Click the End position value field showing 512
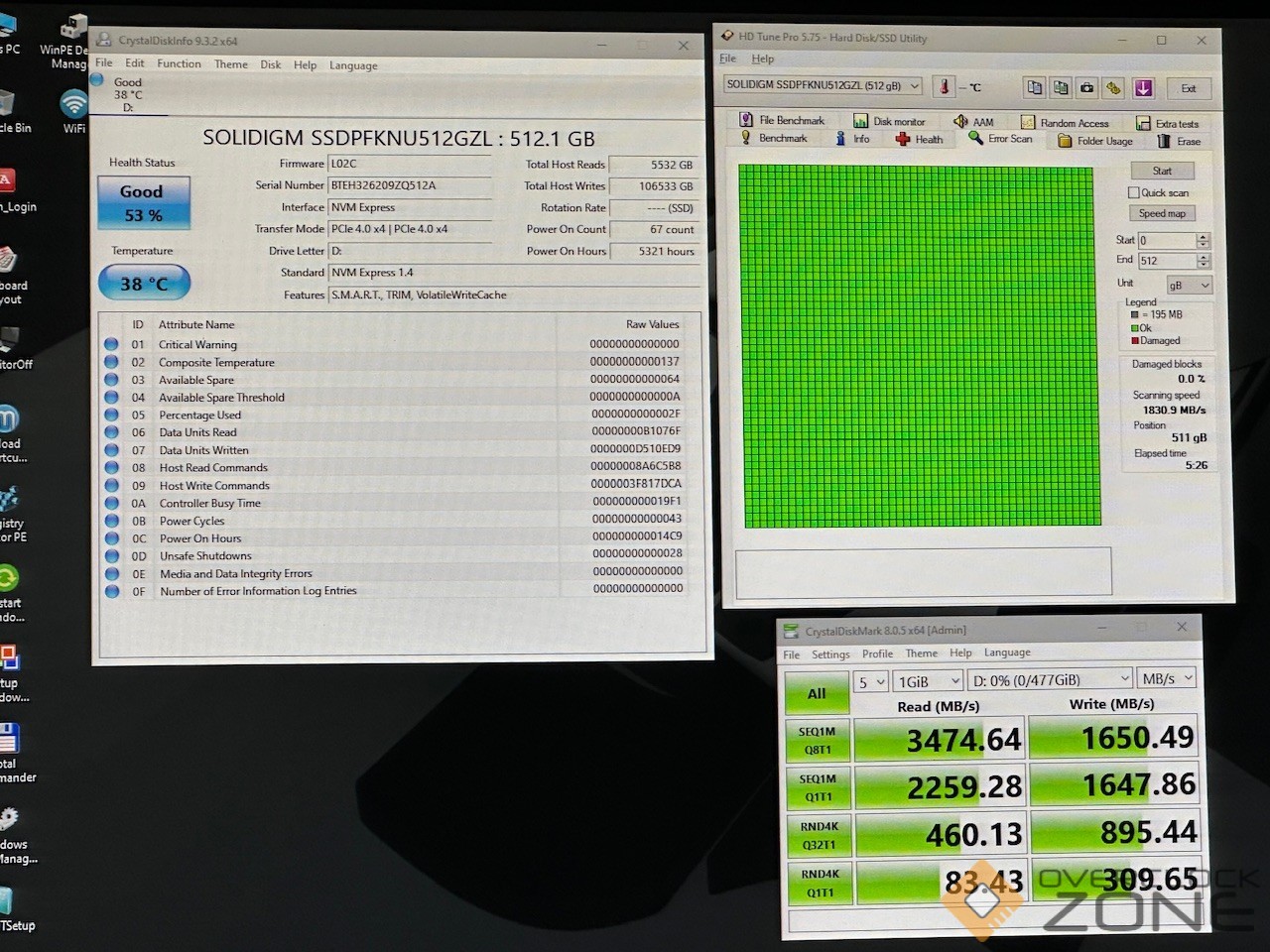 pos(1167,261)
